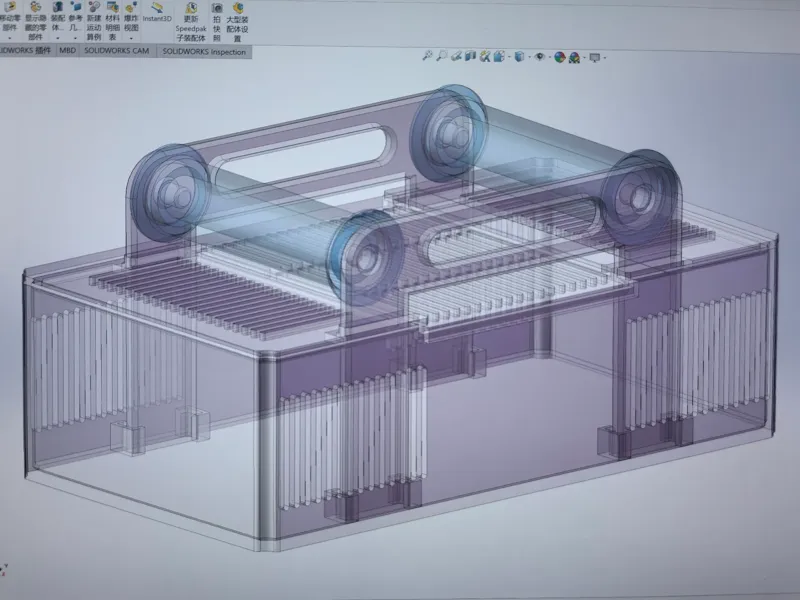Image resolution: width=800 pixels, height=600 pixels.
Task: Take a snapshot (拍快照)
Action: [x=217, y=21]
